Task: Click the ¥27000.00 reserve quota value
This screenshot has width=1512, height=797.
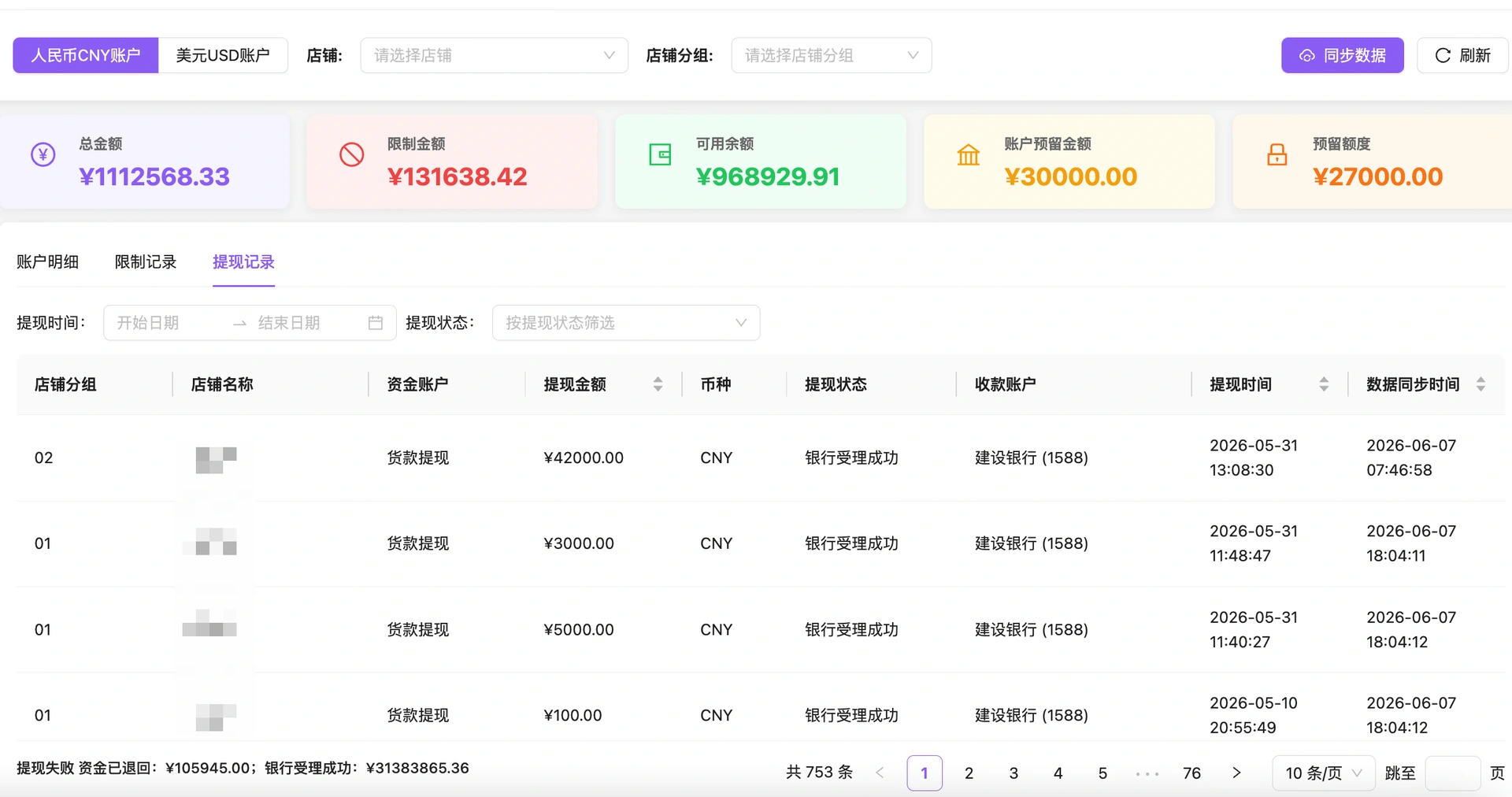Action: (1378, 176)
